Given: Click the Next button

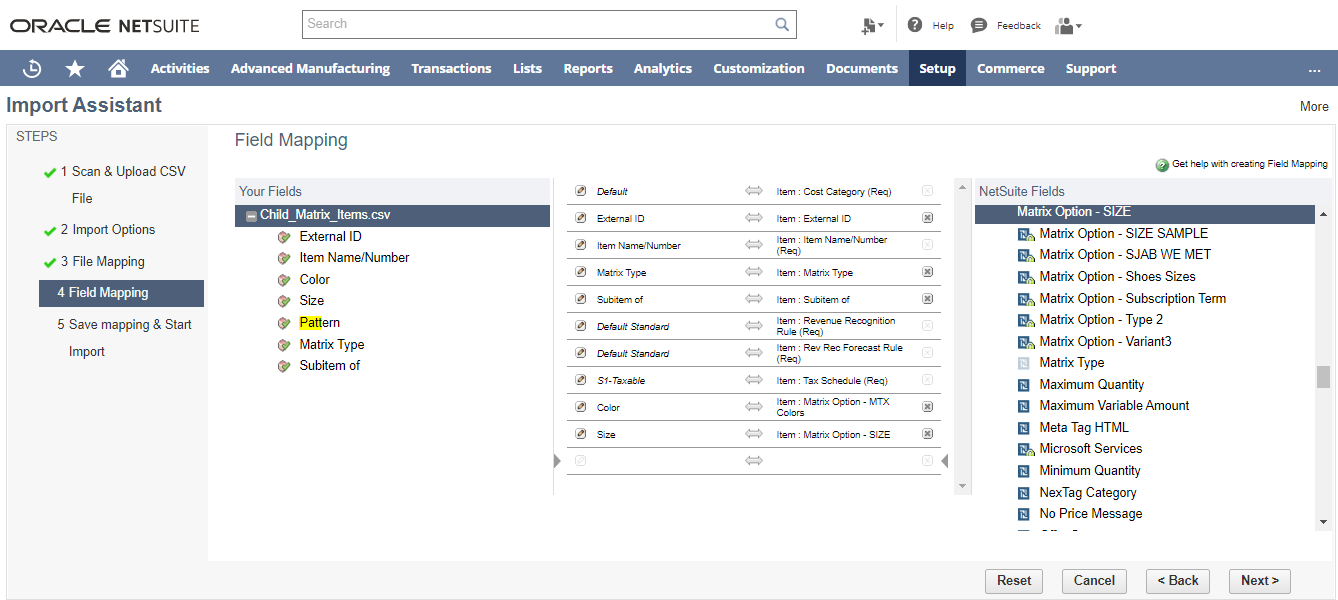Looking at the screenshot, I should 1259,581.
